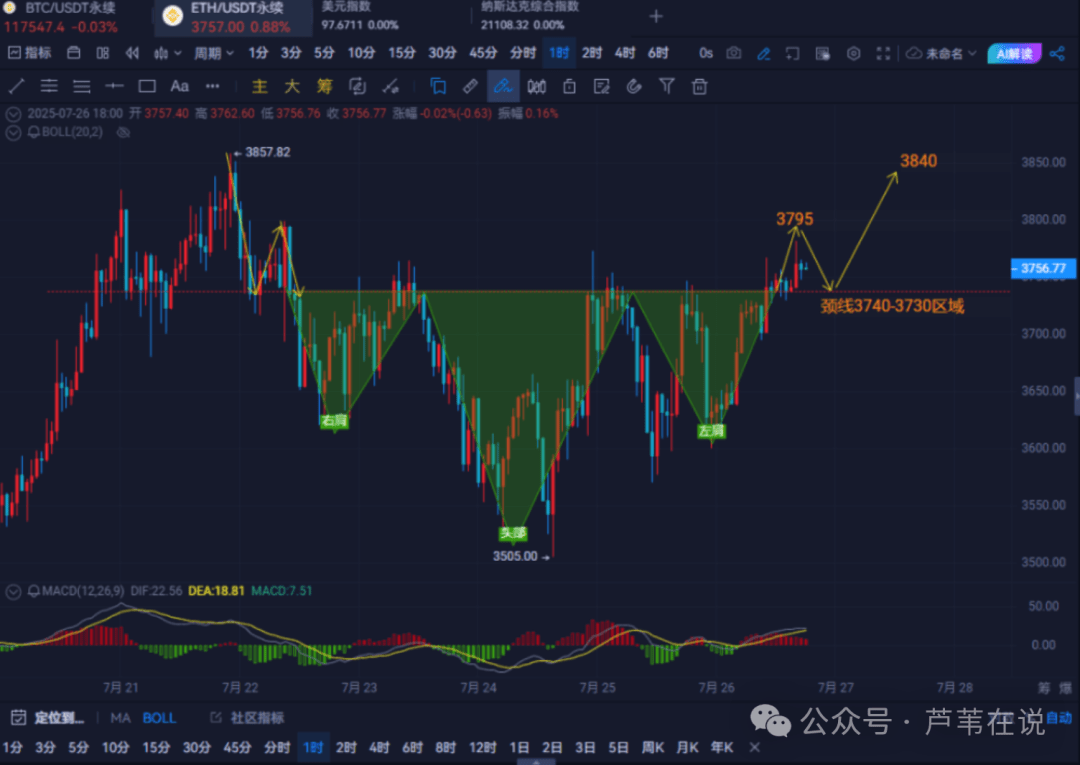The image size is (1080, 765).
Task: Select the parallel lines tool
Action: (x=49, y=86)
